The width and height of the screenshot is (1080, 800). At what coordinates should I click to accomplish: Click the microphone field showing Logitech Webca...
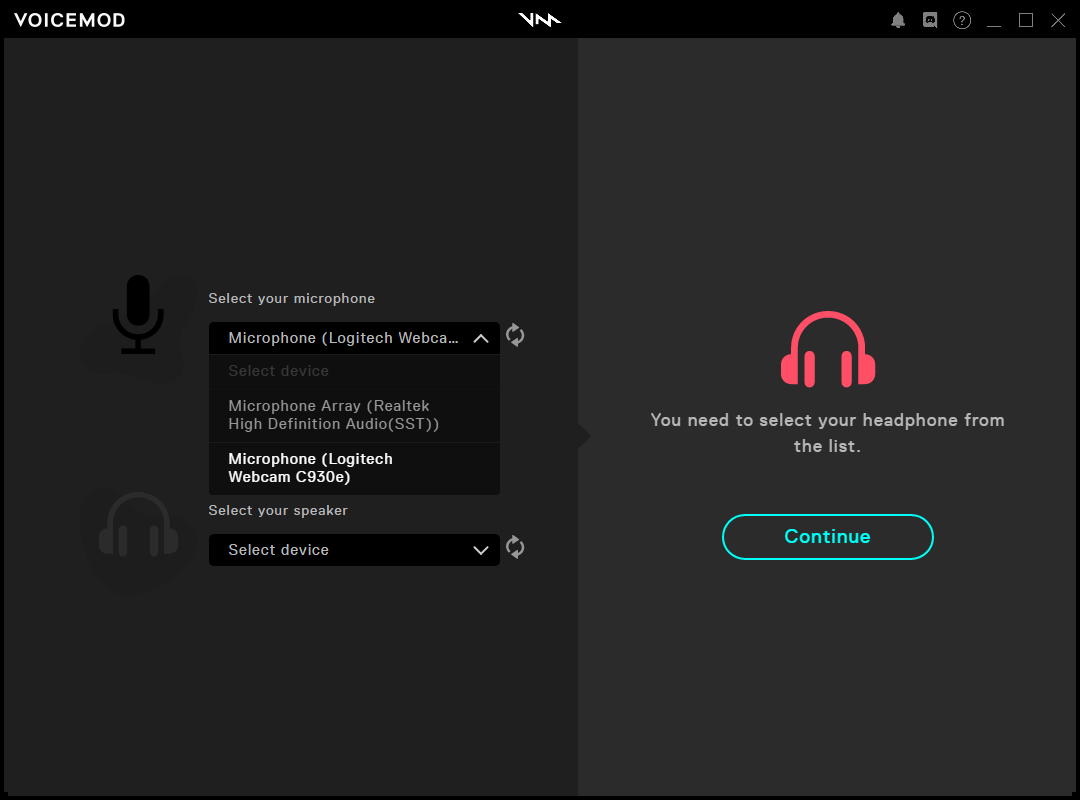tap(340, 338)
